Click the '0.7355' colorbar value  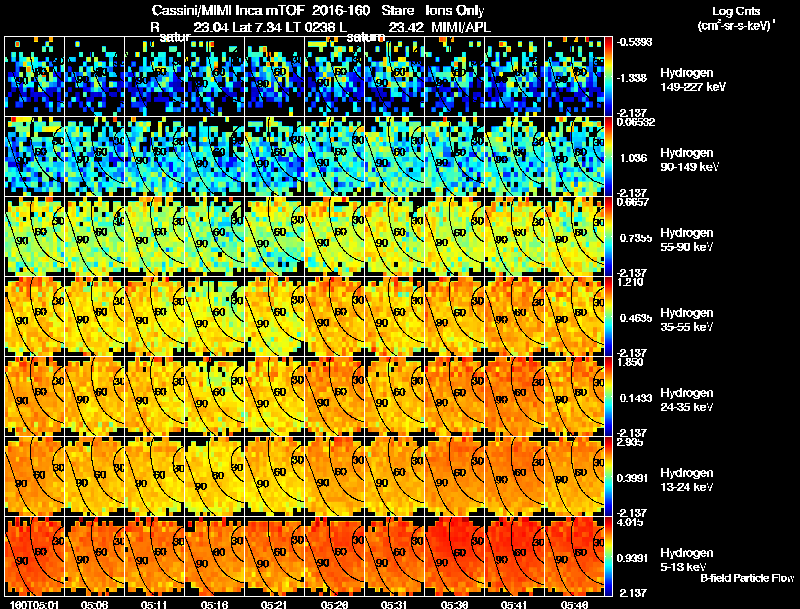[x=635, y=238]
